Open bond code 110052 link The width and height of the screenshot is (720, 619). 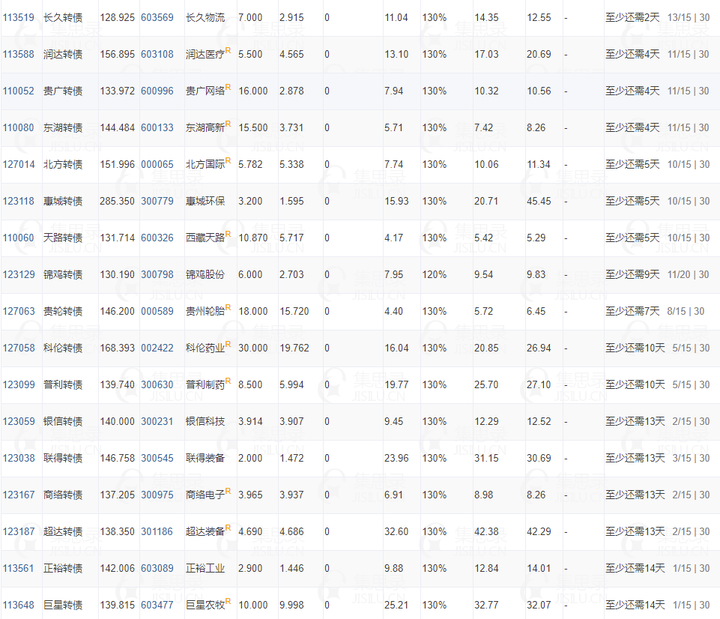pyautogui.click(x=18, y=91)
